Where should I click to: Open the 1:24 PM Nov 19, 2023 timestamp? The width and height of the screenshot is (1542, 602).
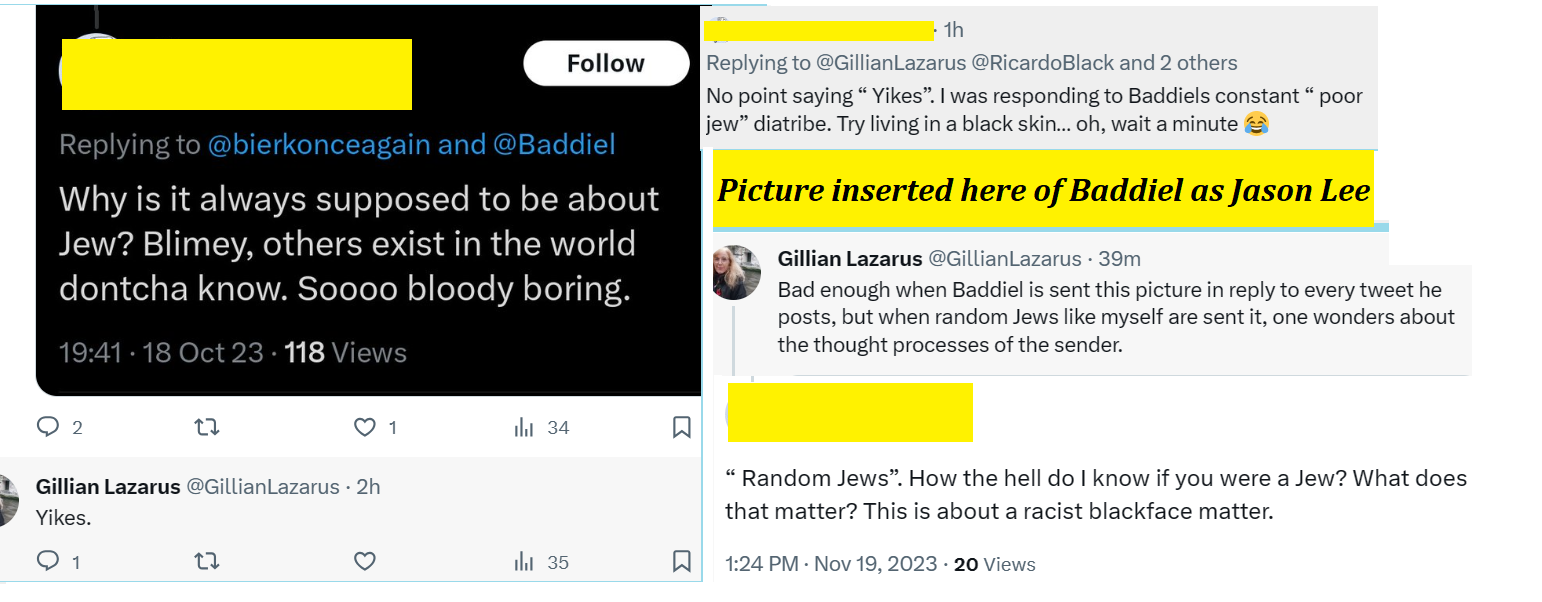pyautogui.click(x=831, y=564)
